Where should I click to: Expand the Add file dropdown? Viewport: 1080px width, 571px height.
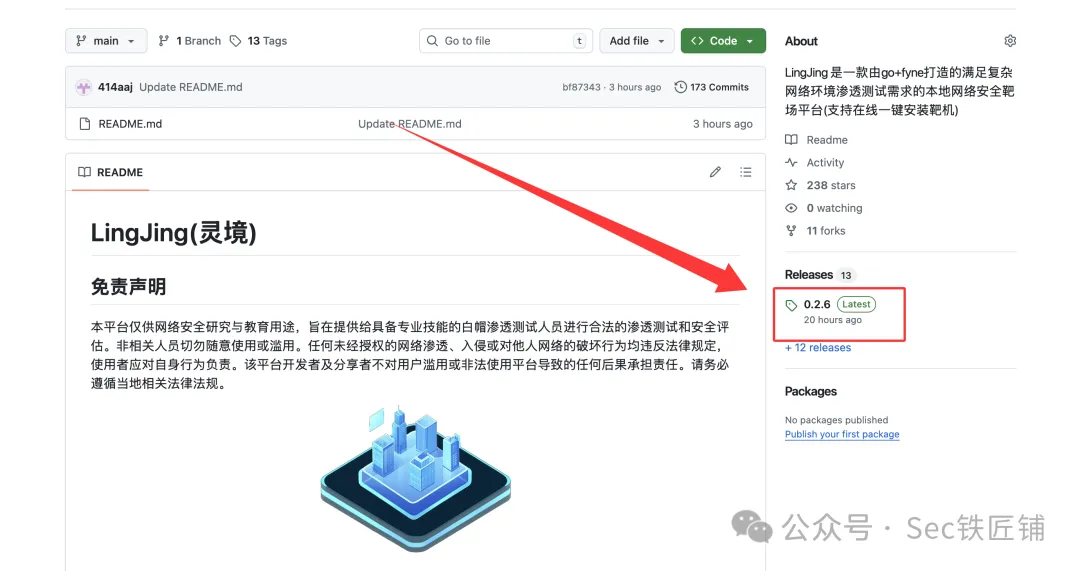[636, 41]
